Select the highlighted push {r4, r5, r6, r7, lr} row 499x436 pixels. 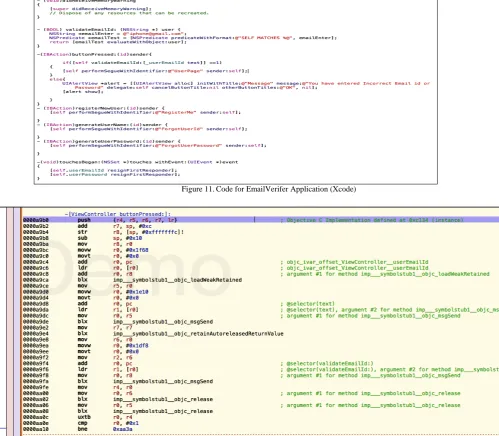pos(260,220)
